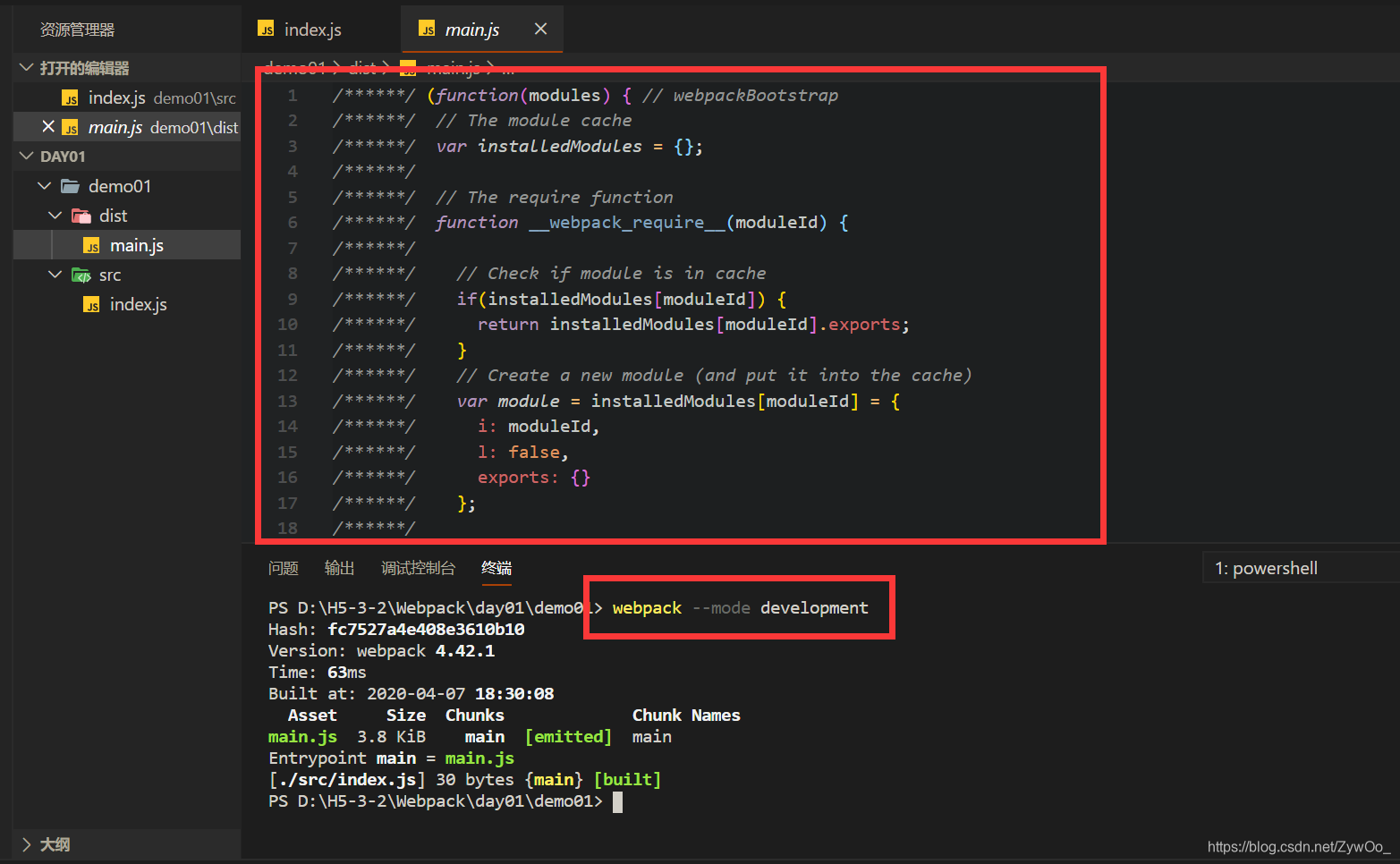Open the 调试控制台 debug console tab
Screen dimensions: 1400x864
[418, 568]
